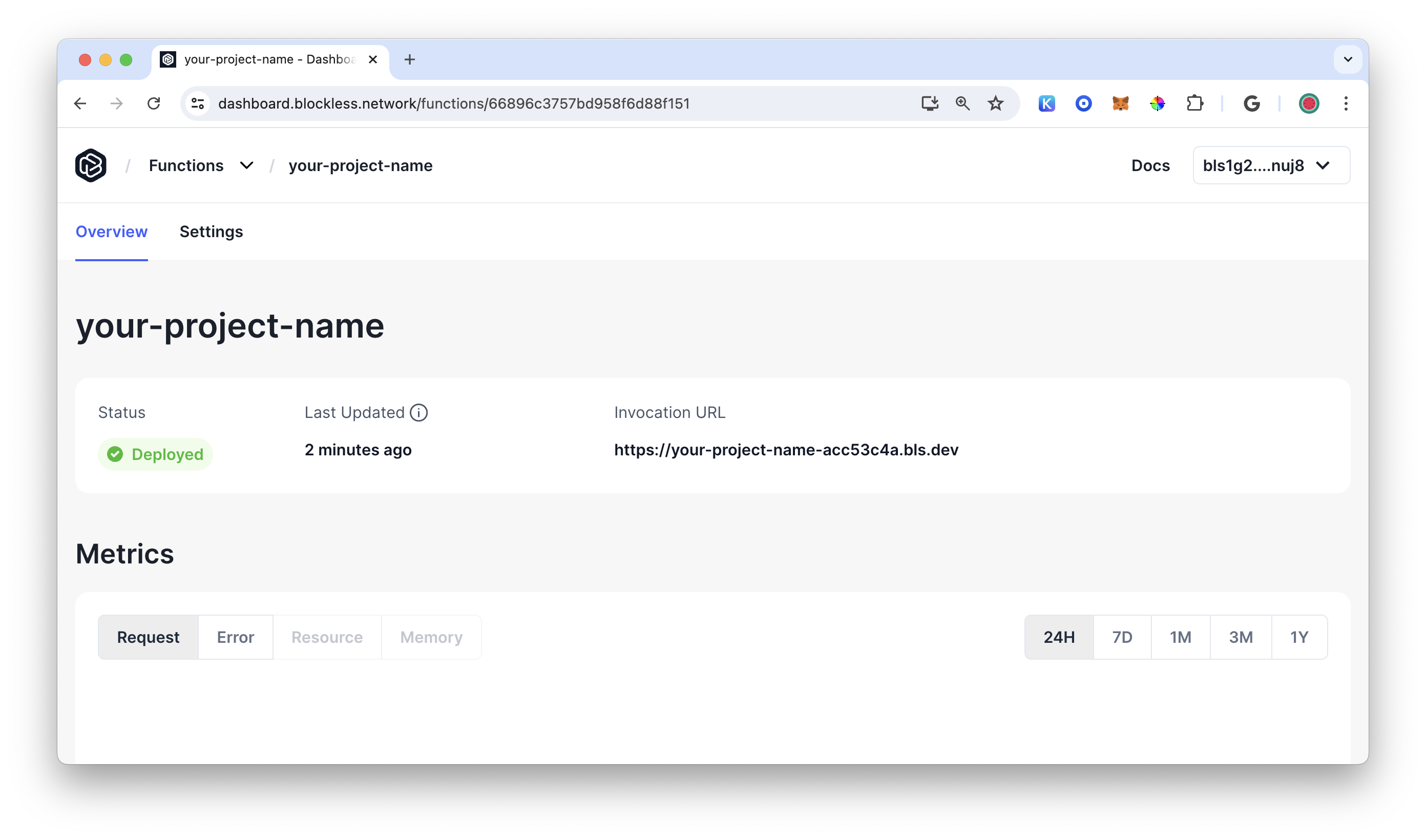Open the Docs link
1426x840 pixels.
[x=1150, y=165]
